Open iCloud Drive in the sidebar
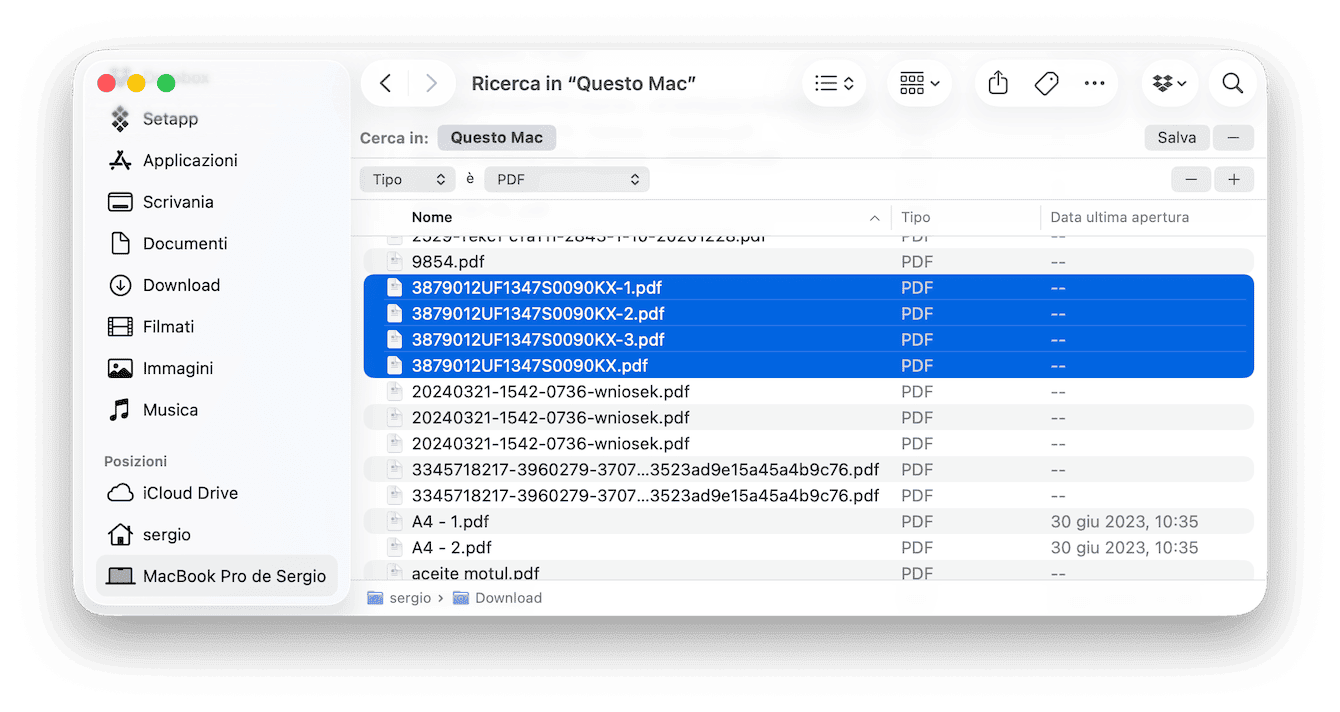1340x712 pixels. (174, 493)
